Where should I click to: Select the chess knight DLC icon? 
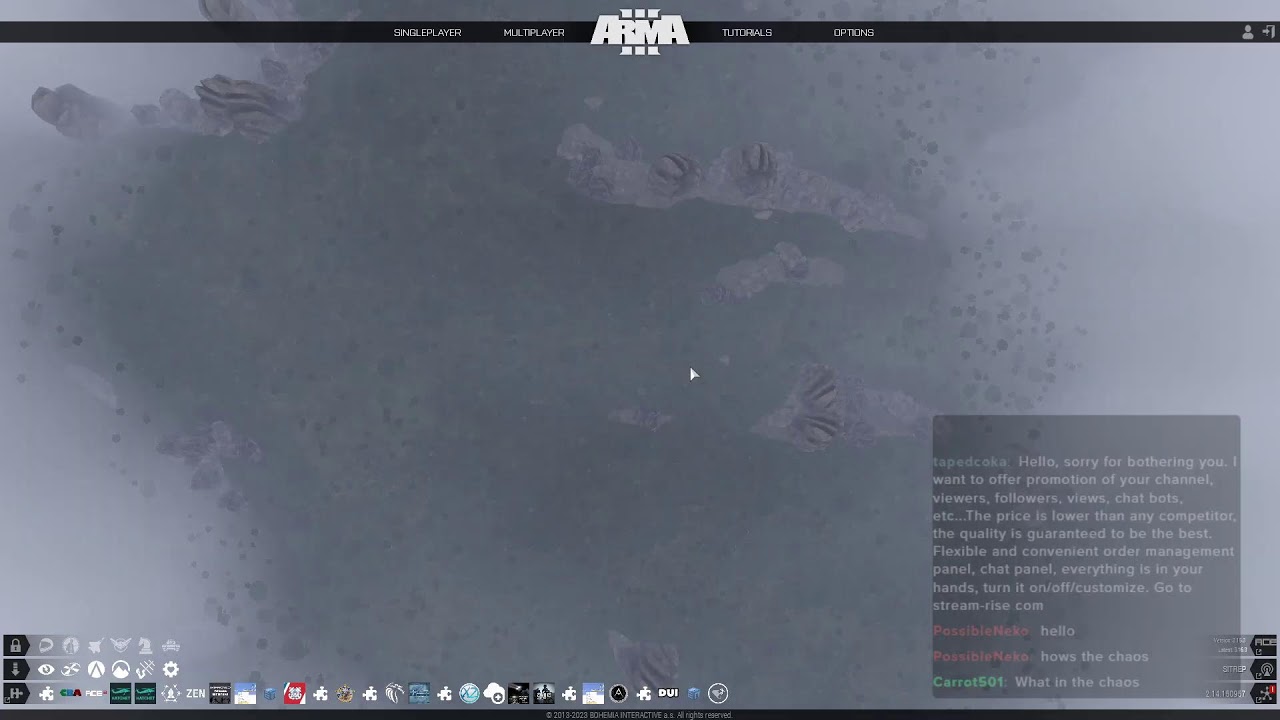(145, 646)
